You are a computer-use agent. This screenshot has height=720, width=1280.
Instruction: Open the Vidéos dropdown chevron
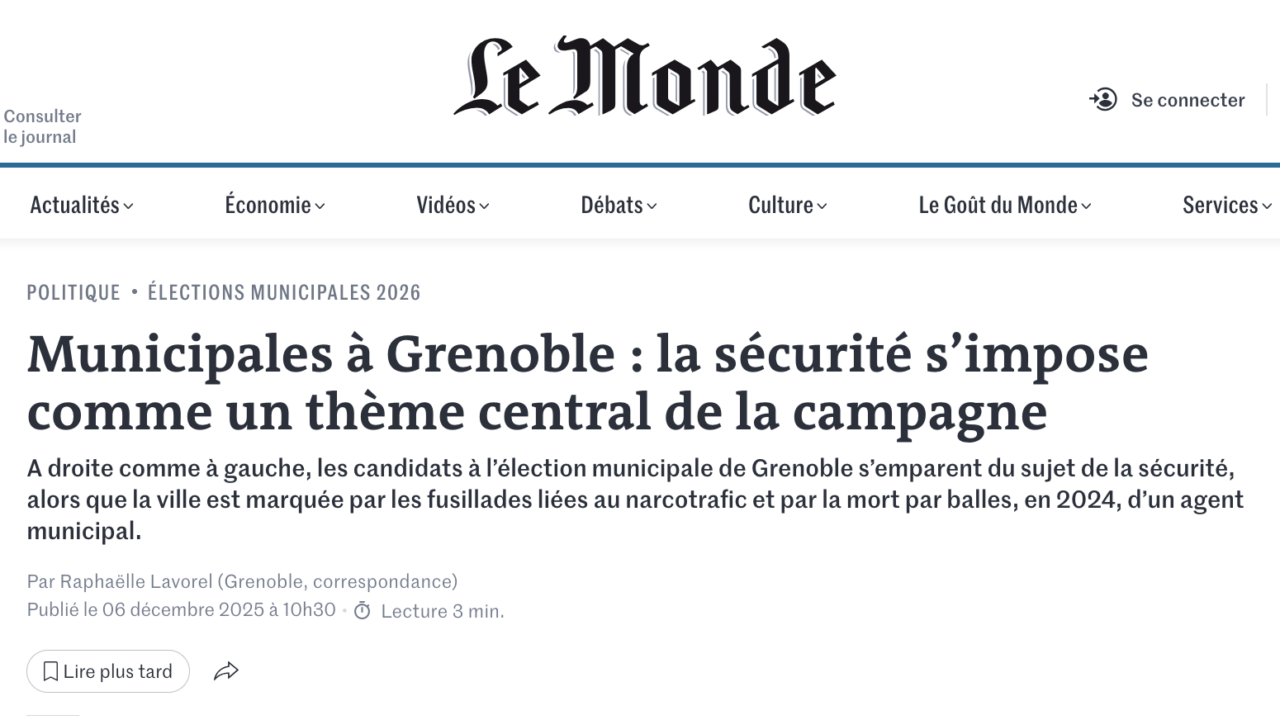[484, 207]
